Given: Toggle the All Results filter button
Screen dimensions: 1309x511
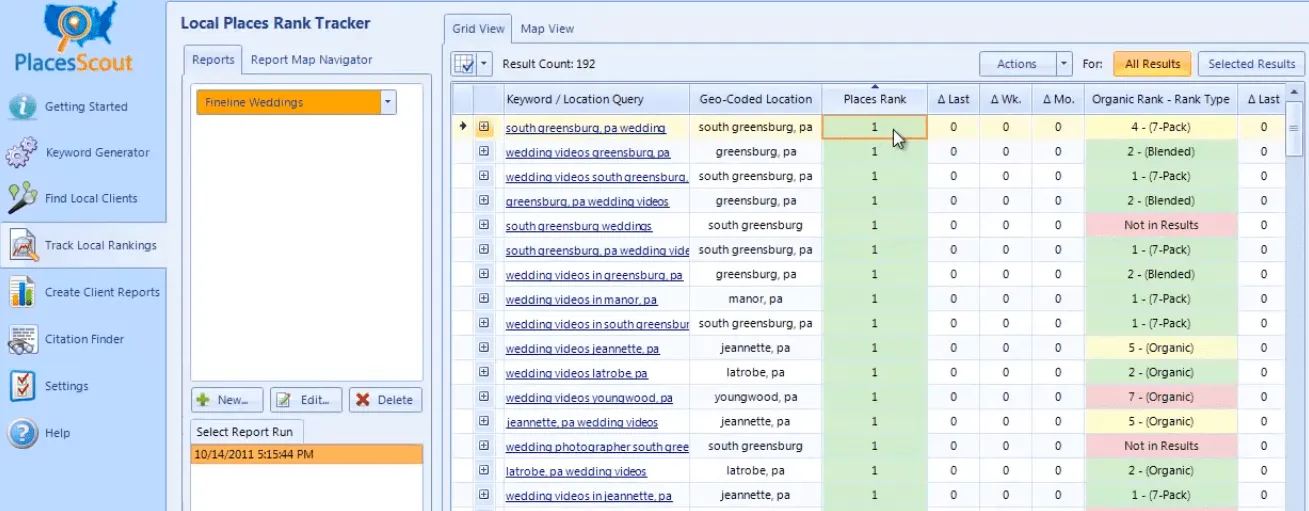Looking at the screenshot, I should click(x=1152, y=64).
